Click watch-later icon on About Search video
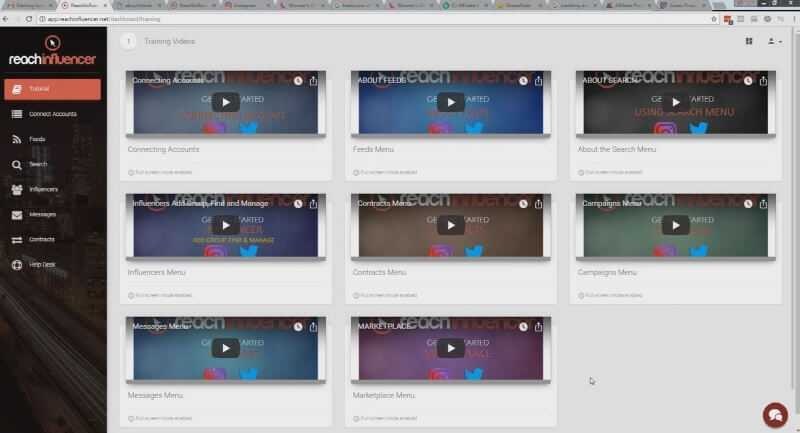 coord(748,81)
